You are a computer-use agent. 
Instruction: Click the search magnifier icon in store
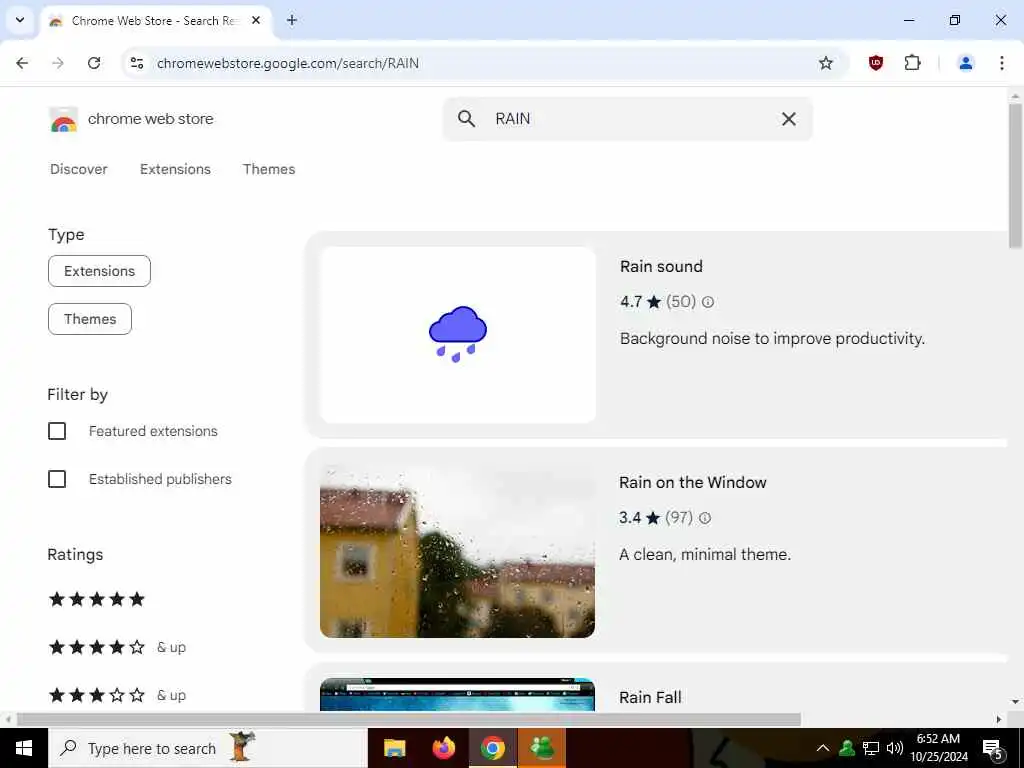[x=466, y=119]
